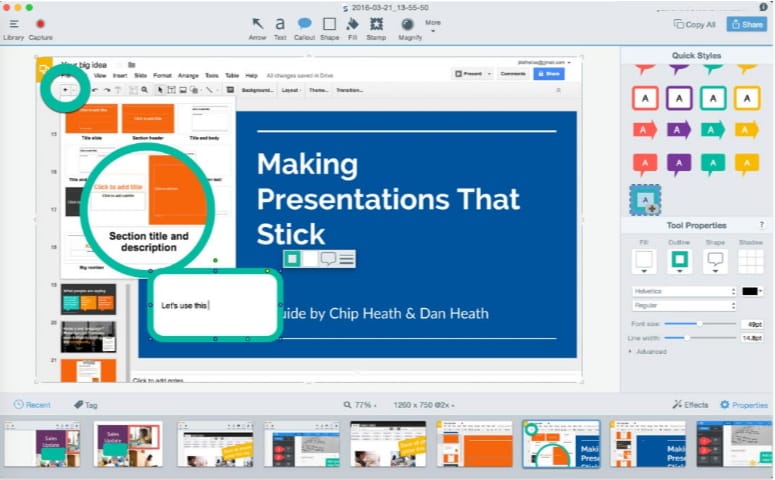Click Background button in Slides toolbar
The height and width of the screenshot is (480, 775).
pyautogui.click(x=257, y=90)
